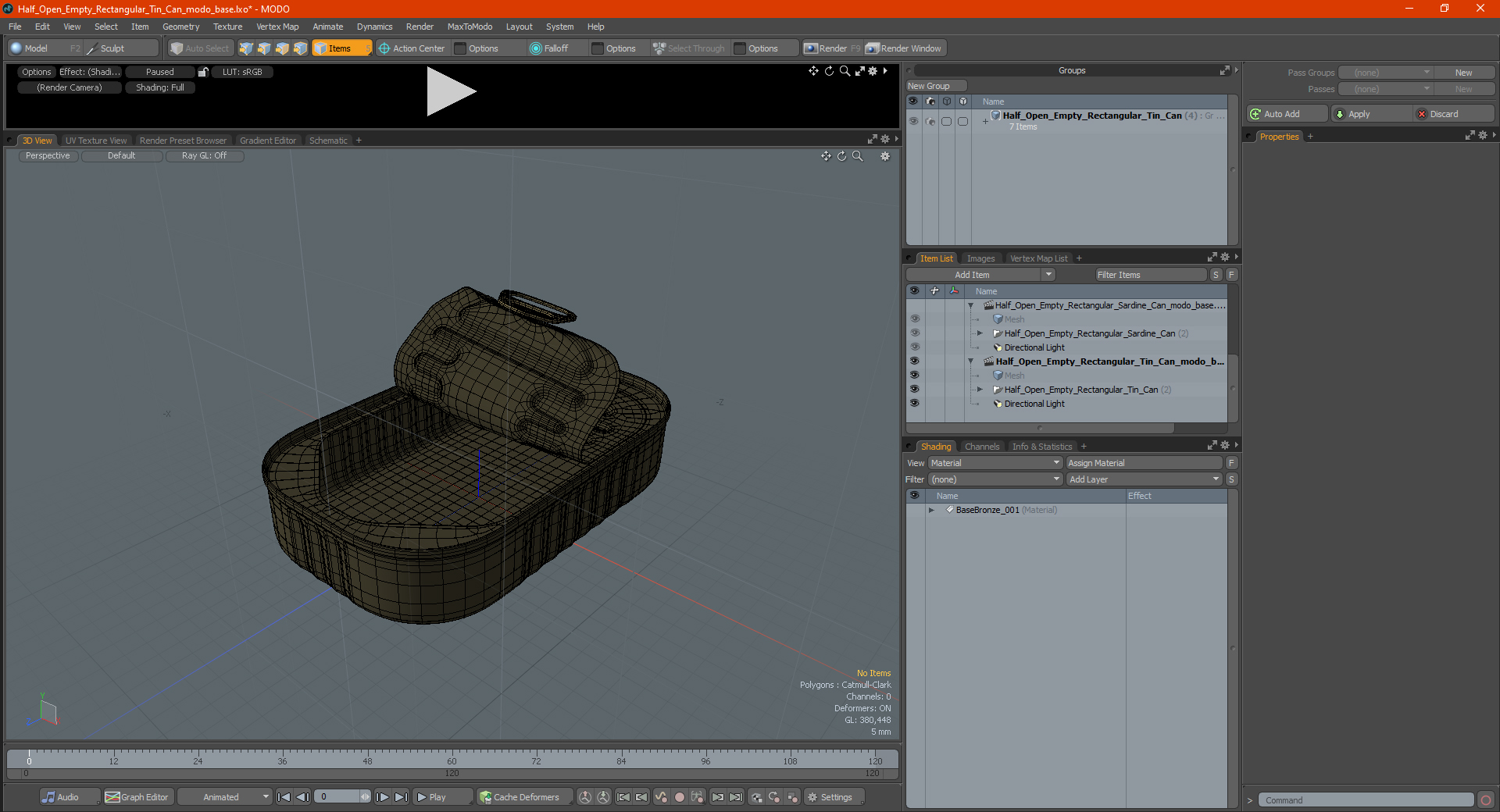Switch to Vertex Map List tab

(1038, 258)
